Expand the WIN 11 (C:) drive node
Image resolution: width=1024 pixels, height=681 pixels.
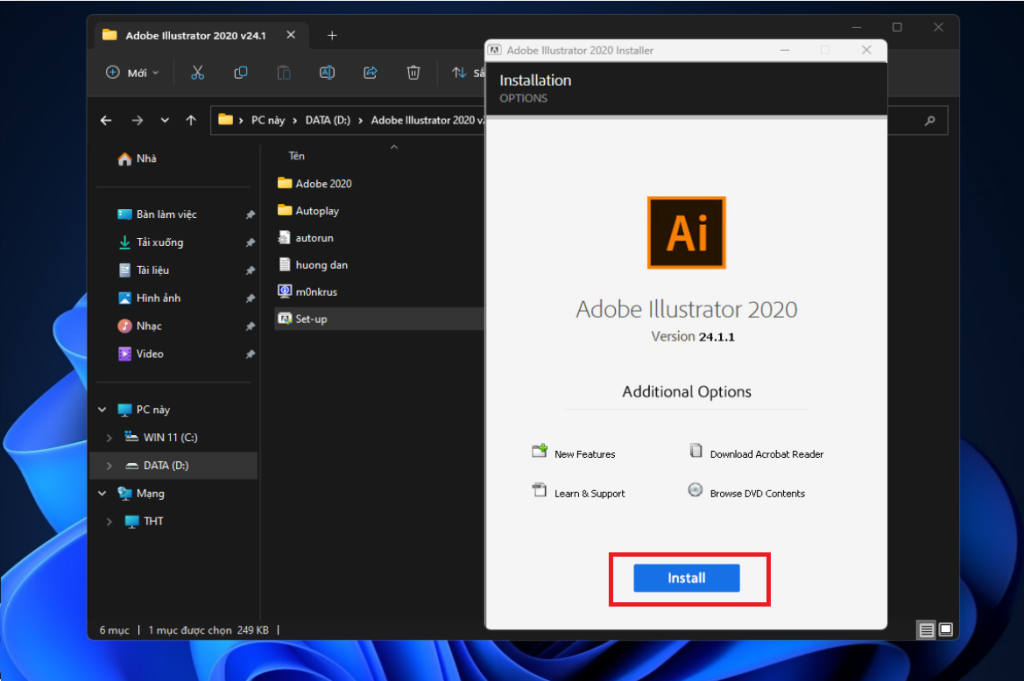(x=109, y=437)
